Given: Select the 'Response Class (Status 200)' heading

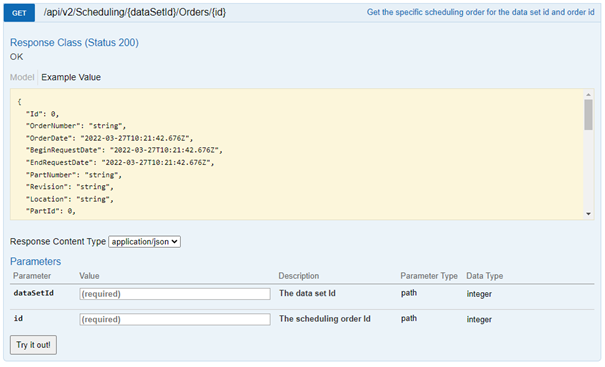Looking at the screenshot, I should 74,42.
